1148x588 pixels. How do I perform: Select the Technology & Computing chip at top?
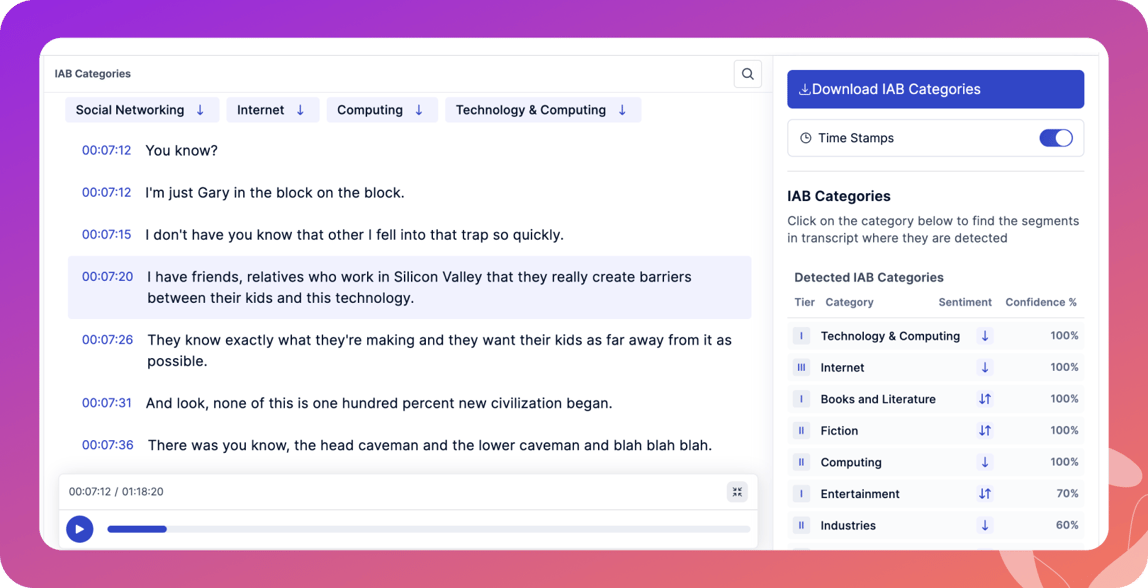coord(543,110)
